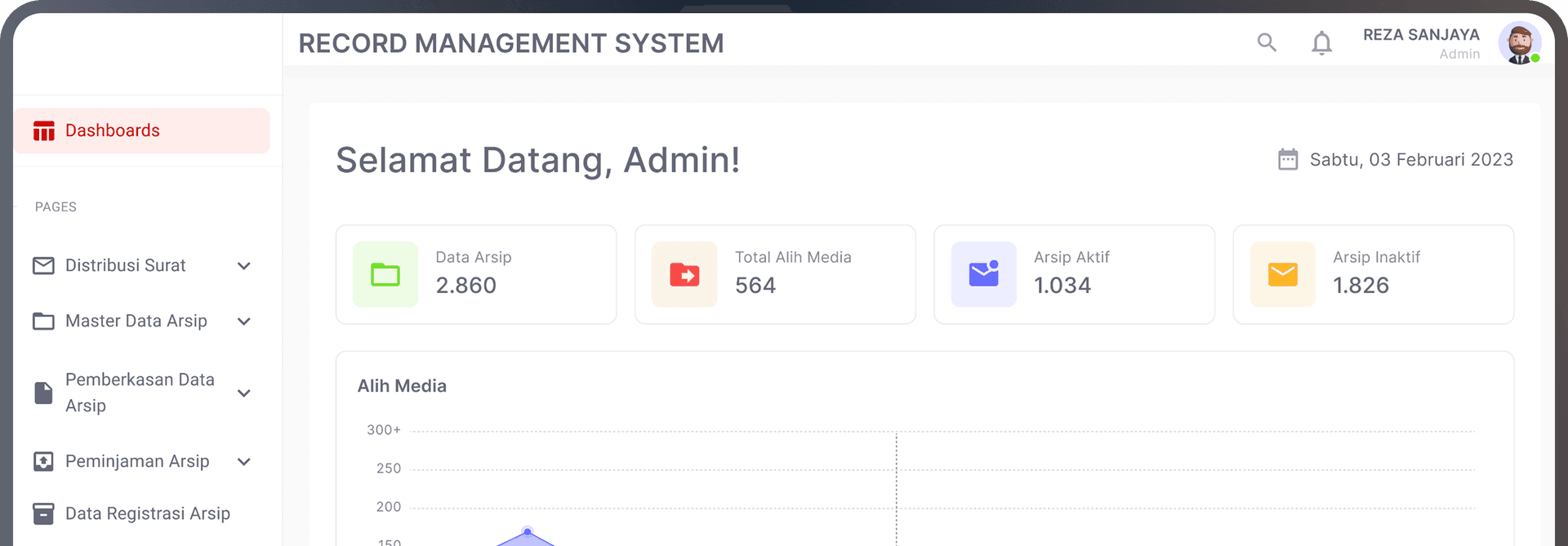Click the orange Arsip Inaktif envelope icon

point(1283,274)
